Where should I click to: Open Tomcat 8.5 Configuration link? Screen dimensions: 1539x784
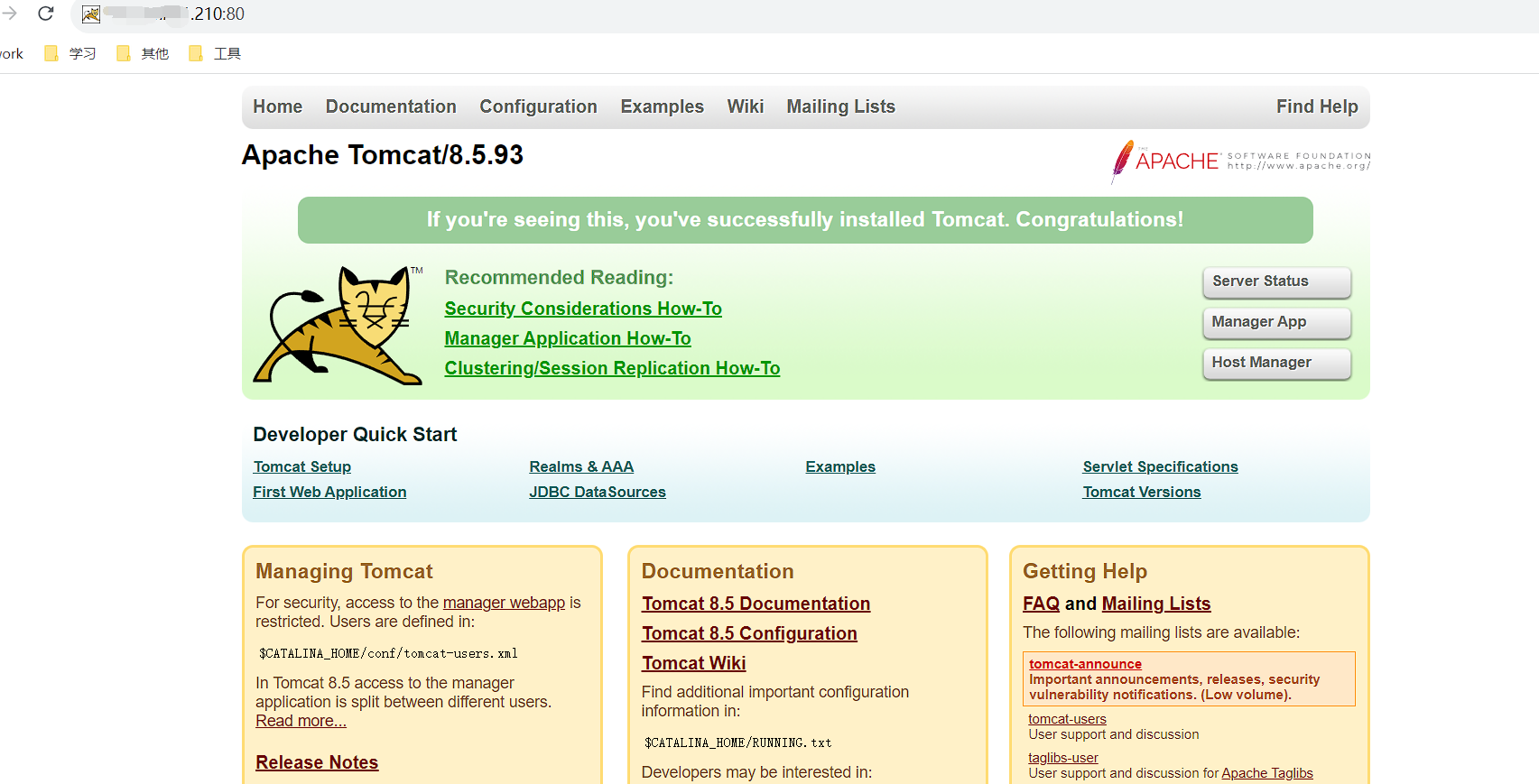coord(749,633)
